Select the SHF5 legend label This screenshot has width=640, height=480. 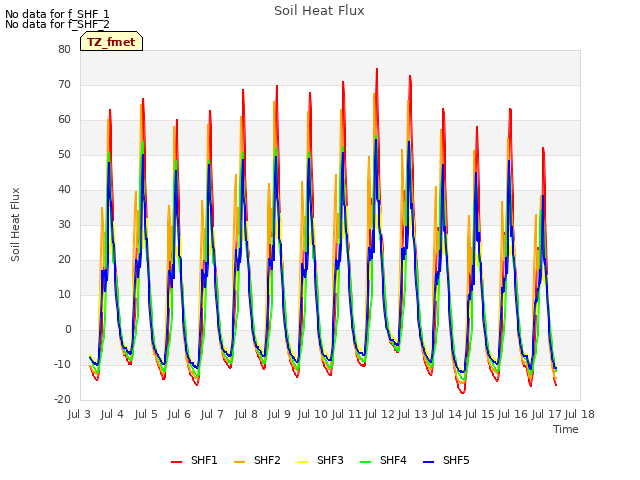pyautogui.click(x=456, y=460)
